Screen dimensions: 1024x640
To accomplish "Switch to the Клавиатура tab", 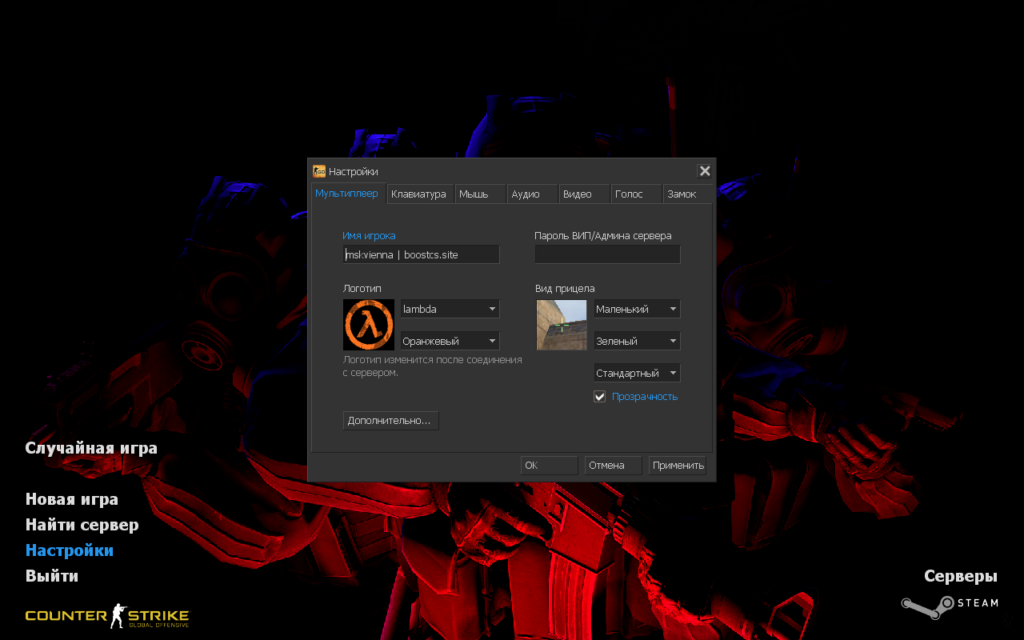I will point(420,194).
